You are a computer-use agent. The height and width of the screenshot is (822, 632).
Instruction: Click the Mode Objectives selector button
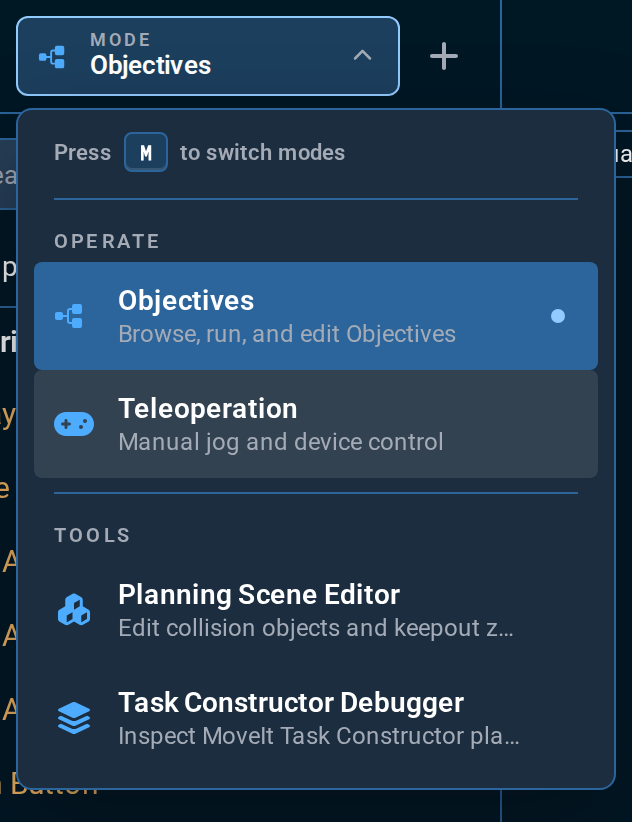[208, 56]
